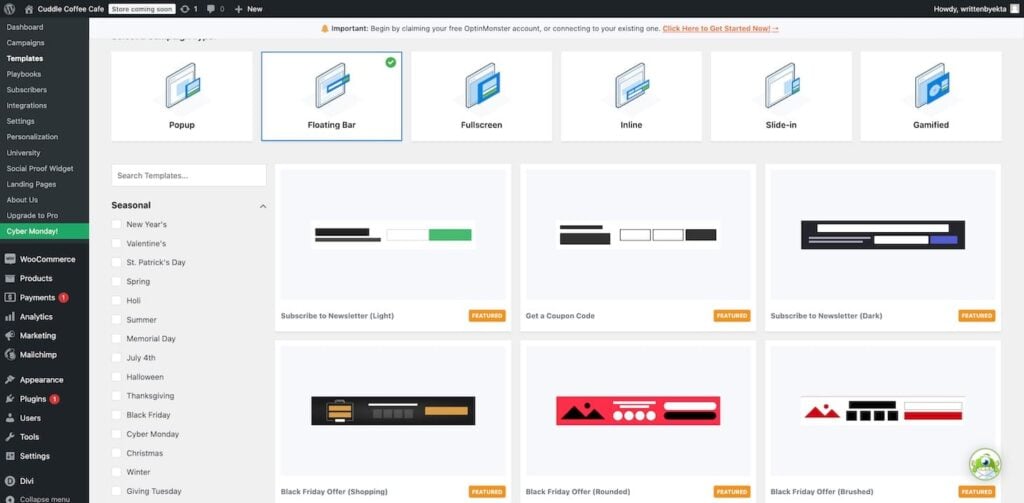The image size is (1024, 503).
Task: Check the St. Patrick's Day filter
Action: point(116,262)
